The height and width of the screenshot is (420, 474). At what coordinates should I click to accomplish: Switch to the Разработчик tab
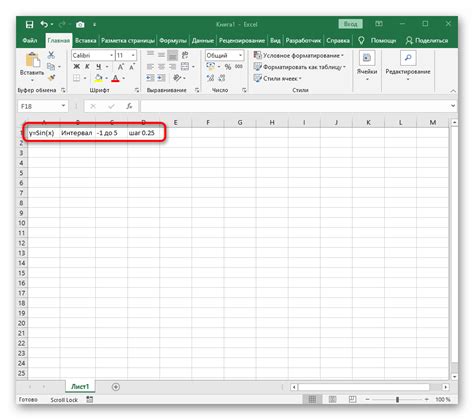point(303,40)
